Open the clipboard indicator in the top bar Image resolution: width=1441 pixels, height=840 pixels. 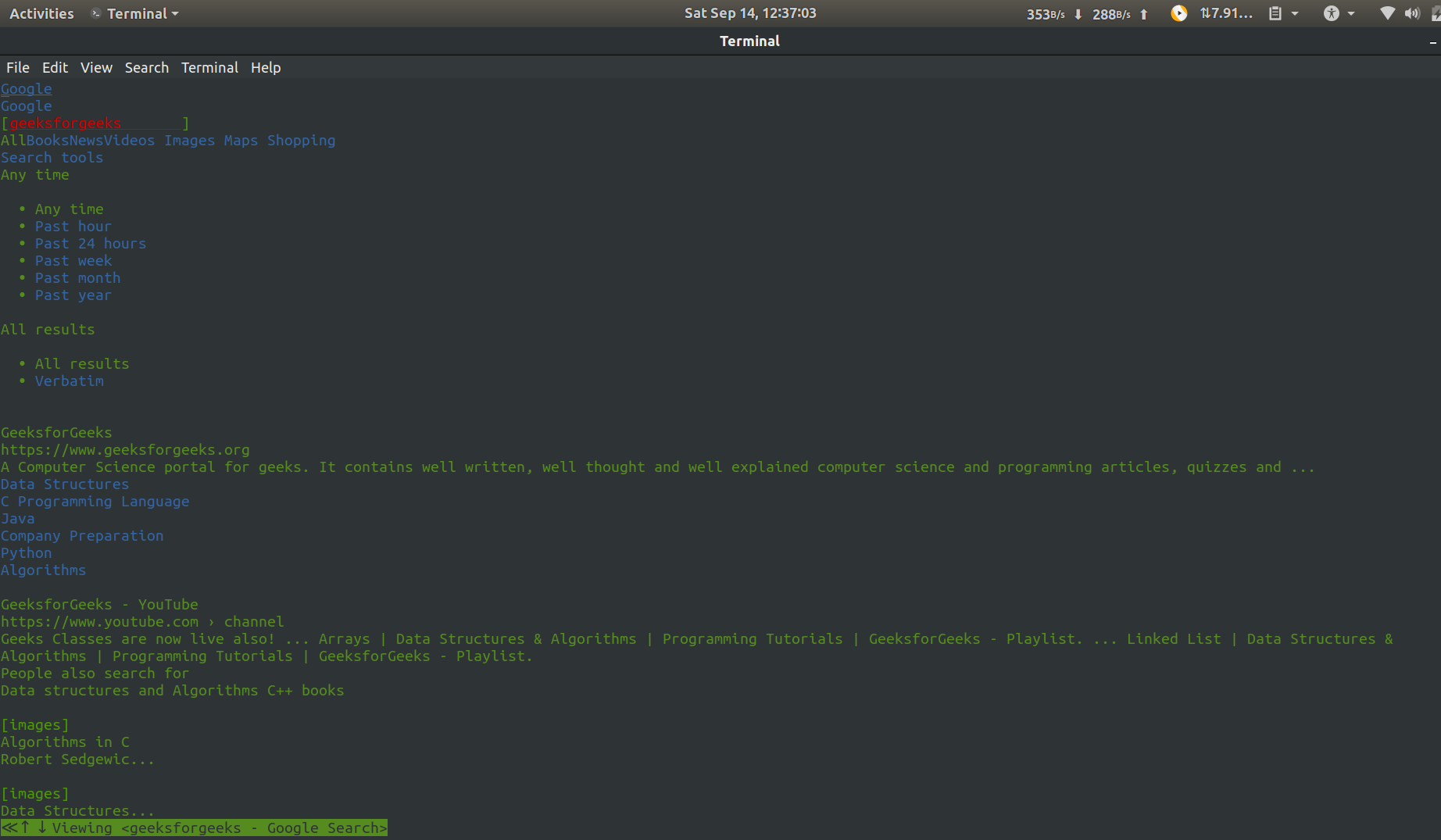pos(1275,13)
